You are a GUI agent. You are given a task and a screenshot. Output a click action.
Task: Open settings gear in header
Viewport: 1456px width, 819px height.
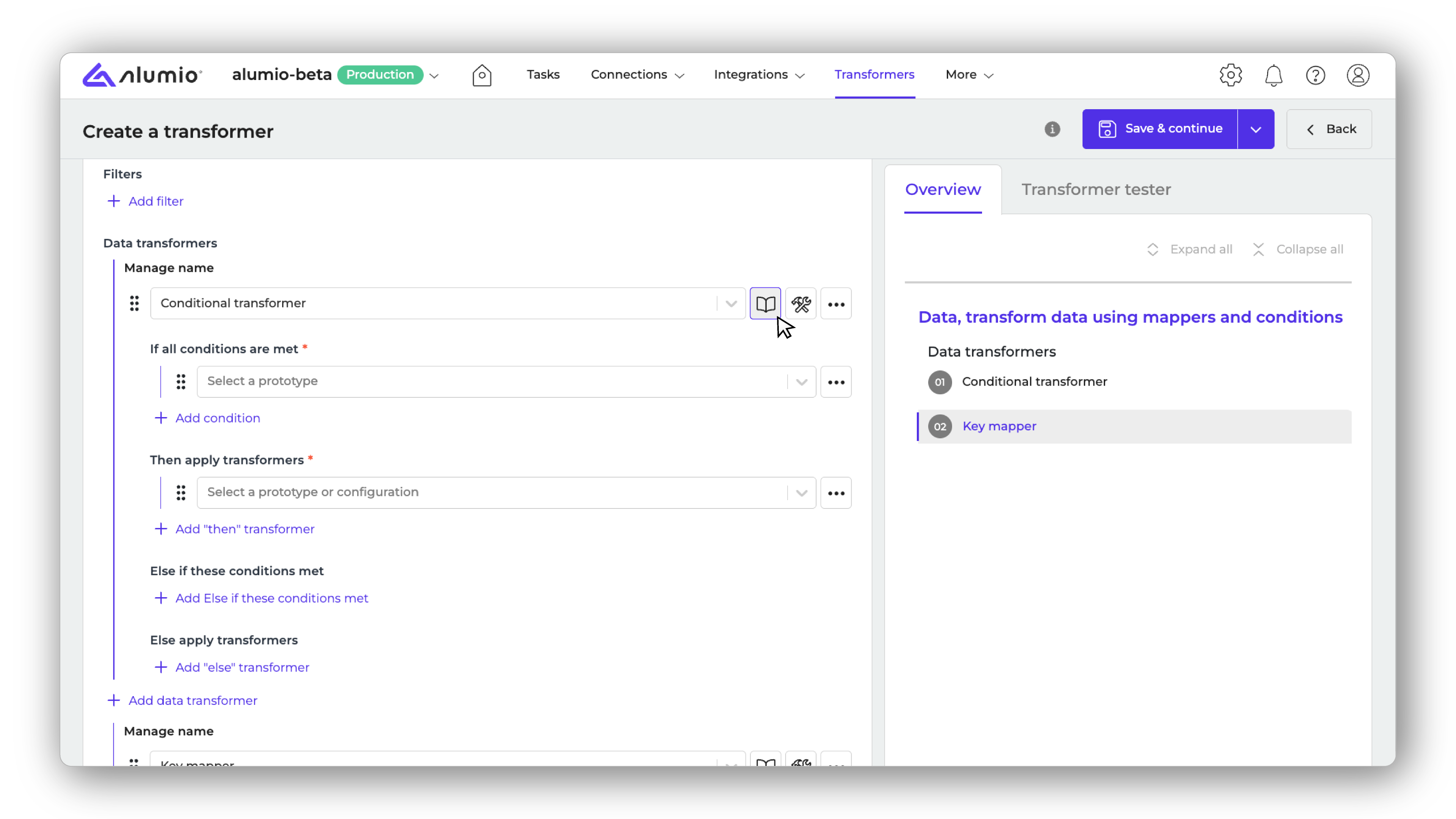[x=1230, y=75]
